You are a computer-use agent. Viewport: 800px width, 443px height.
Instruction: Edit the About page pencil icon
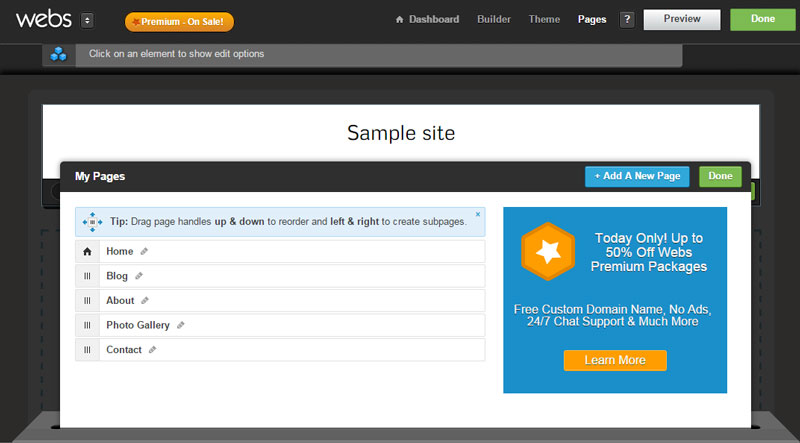[x=145, y=301]
